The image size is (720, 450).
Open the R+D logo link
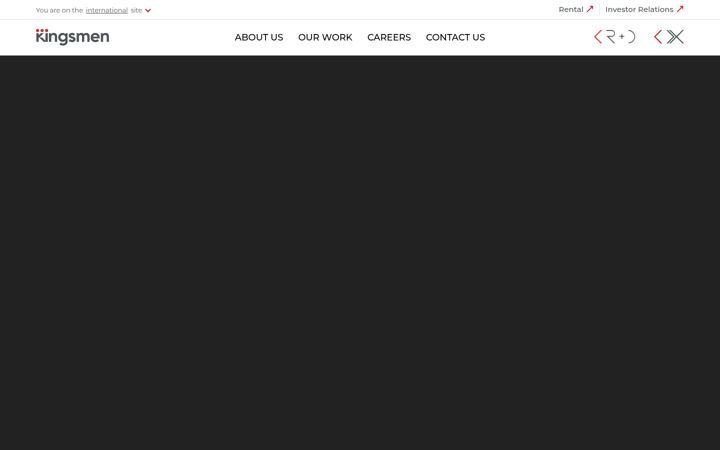tap(614, 37)
